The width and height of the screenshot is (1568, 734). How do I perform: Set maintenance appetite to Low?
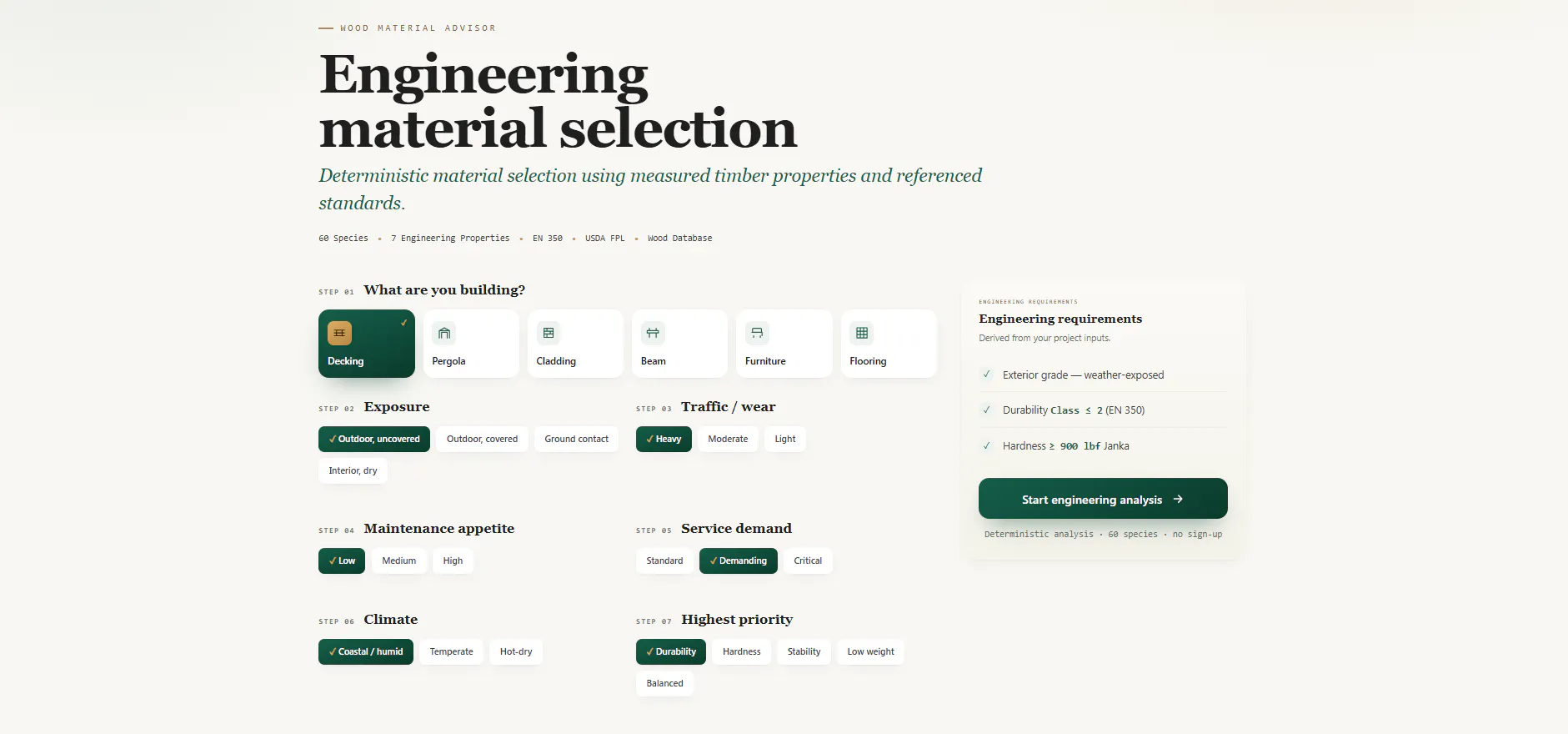tap(342, 561)
